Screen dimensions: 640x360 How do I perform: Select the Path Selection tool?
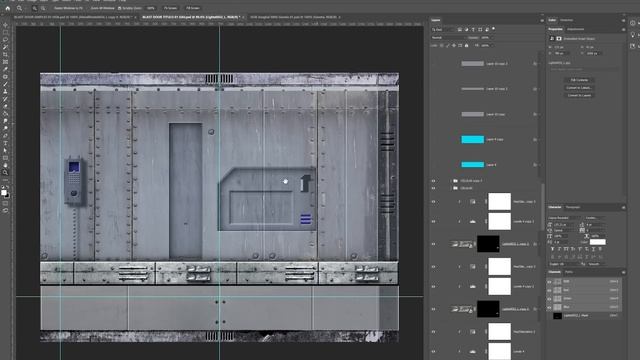point(5,151)
